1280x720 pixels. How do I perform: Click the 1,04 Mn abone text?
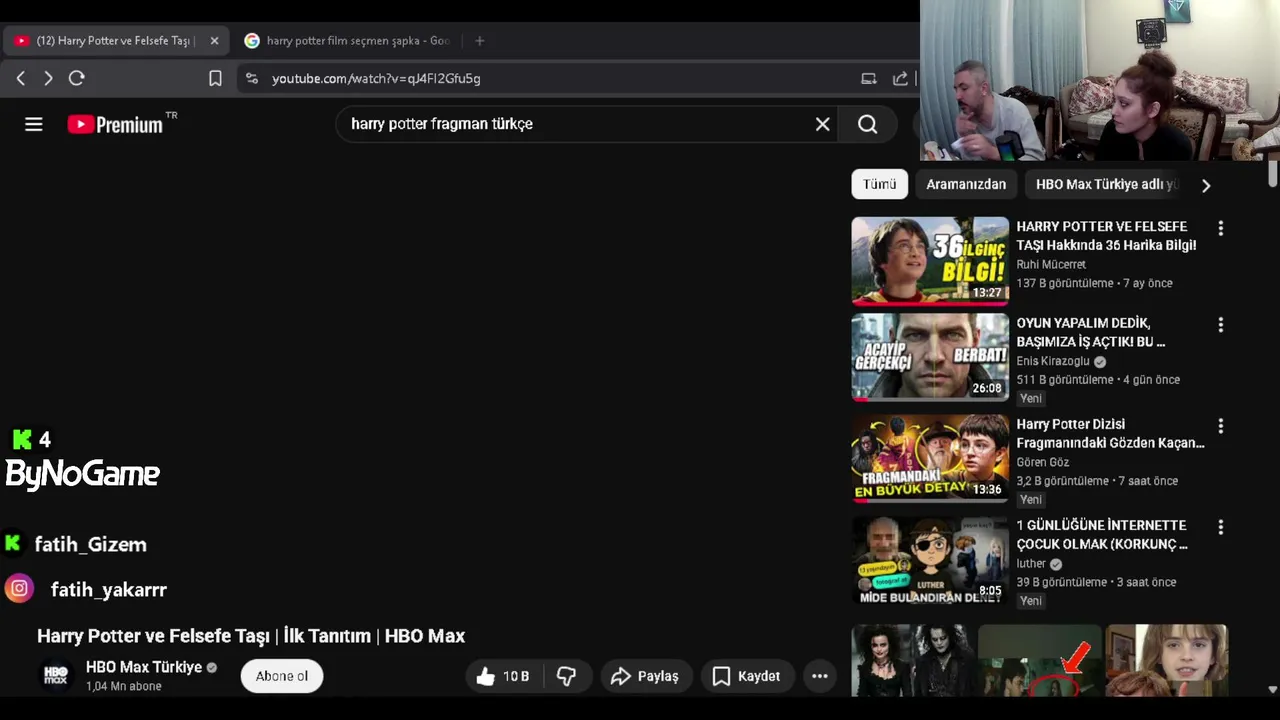124,686
